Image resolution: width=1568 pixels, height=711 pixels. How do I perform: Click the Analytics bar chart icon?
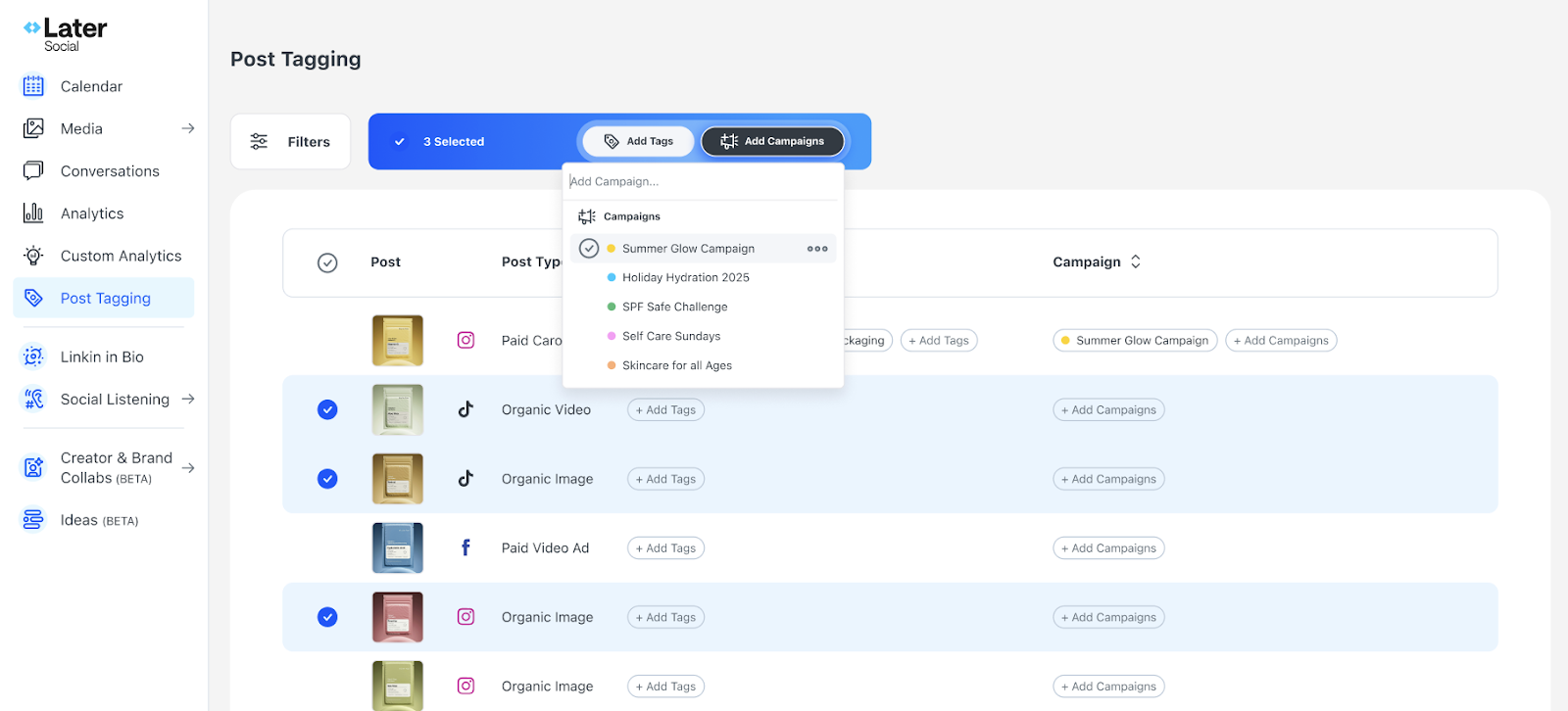click(33, 213)
